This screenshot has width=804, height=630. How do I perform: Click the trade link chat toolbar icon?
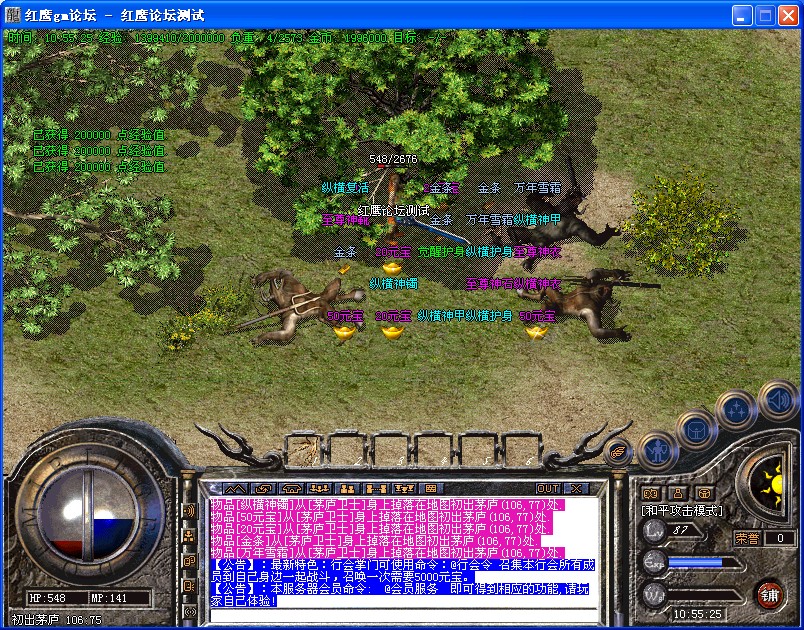[376, 489]
